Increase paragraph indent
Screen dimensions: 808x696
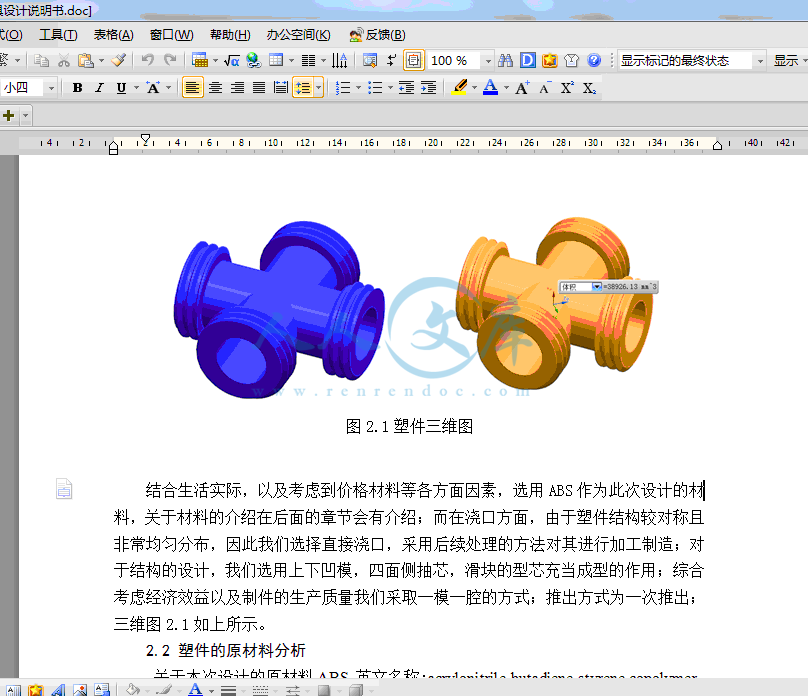428,88
